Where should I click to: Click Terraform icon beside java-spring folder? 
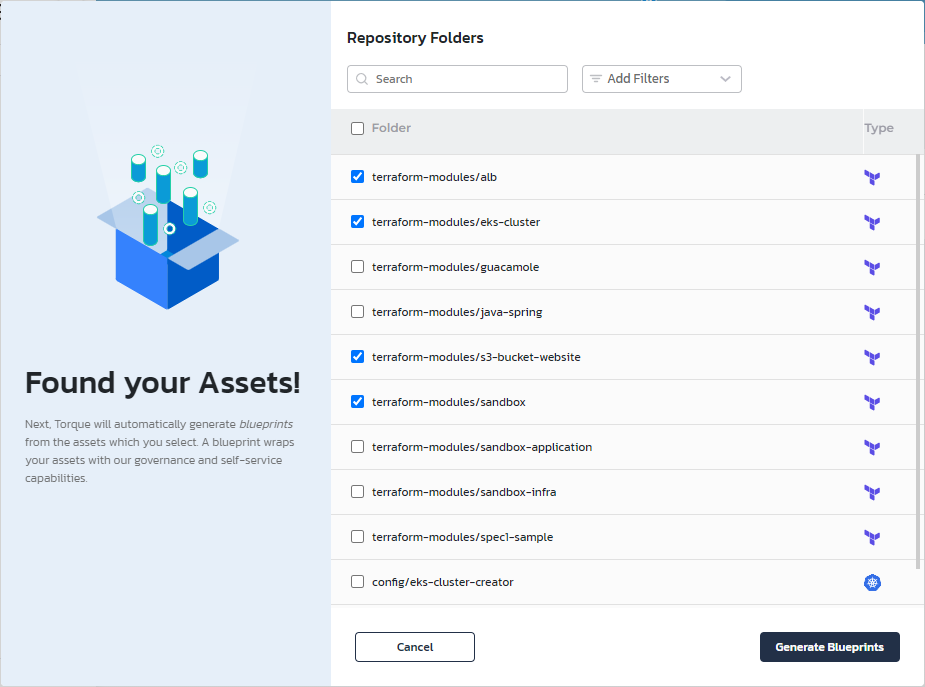(872, 313)
